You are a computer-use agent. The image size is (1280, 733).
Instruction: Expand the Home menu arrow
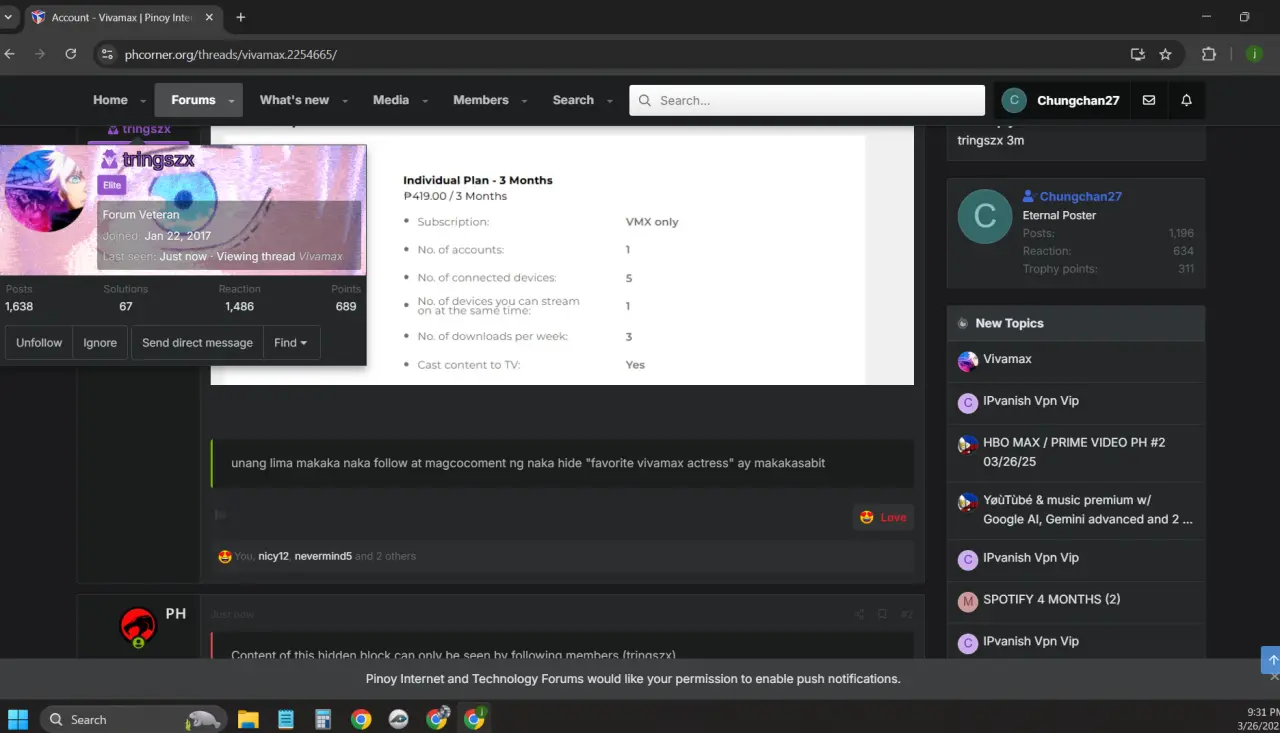pos(143,101)
